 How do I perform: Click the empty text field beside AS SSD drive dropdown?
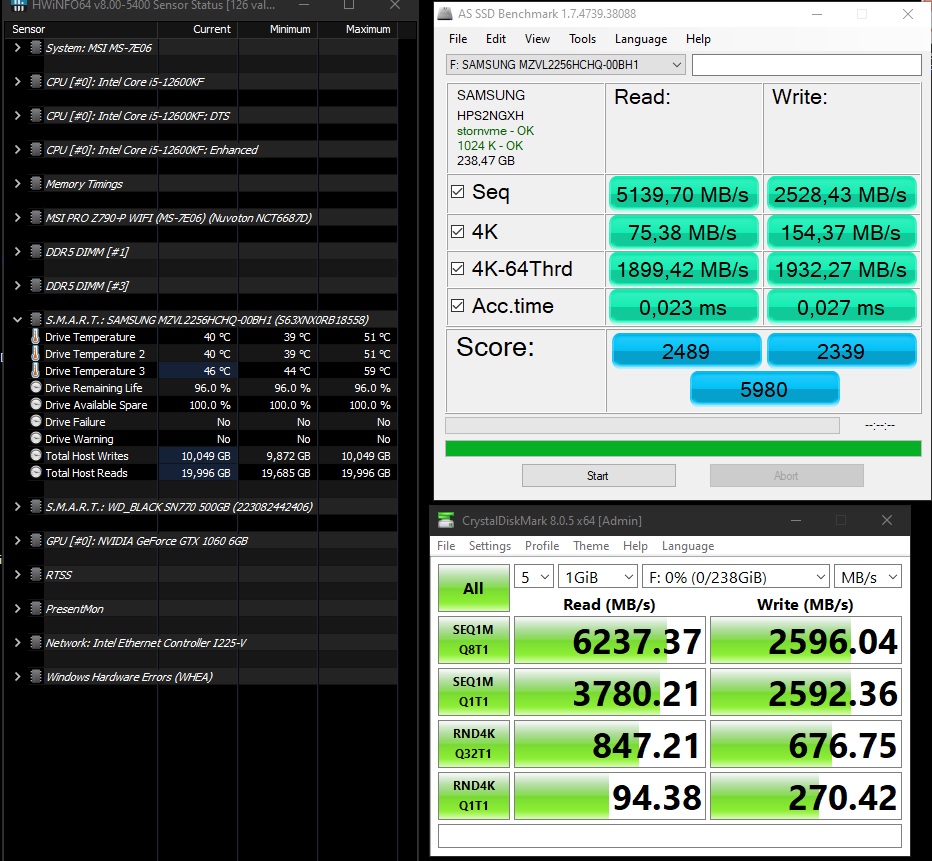pyautogui.click(x=807, y=65)
